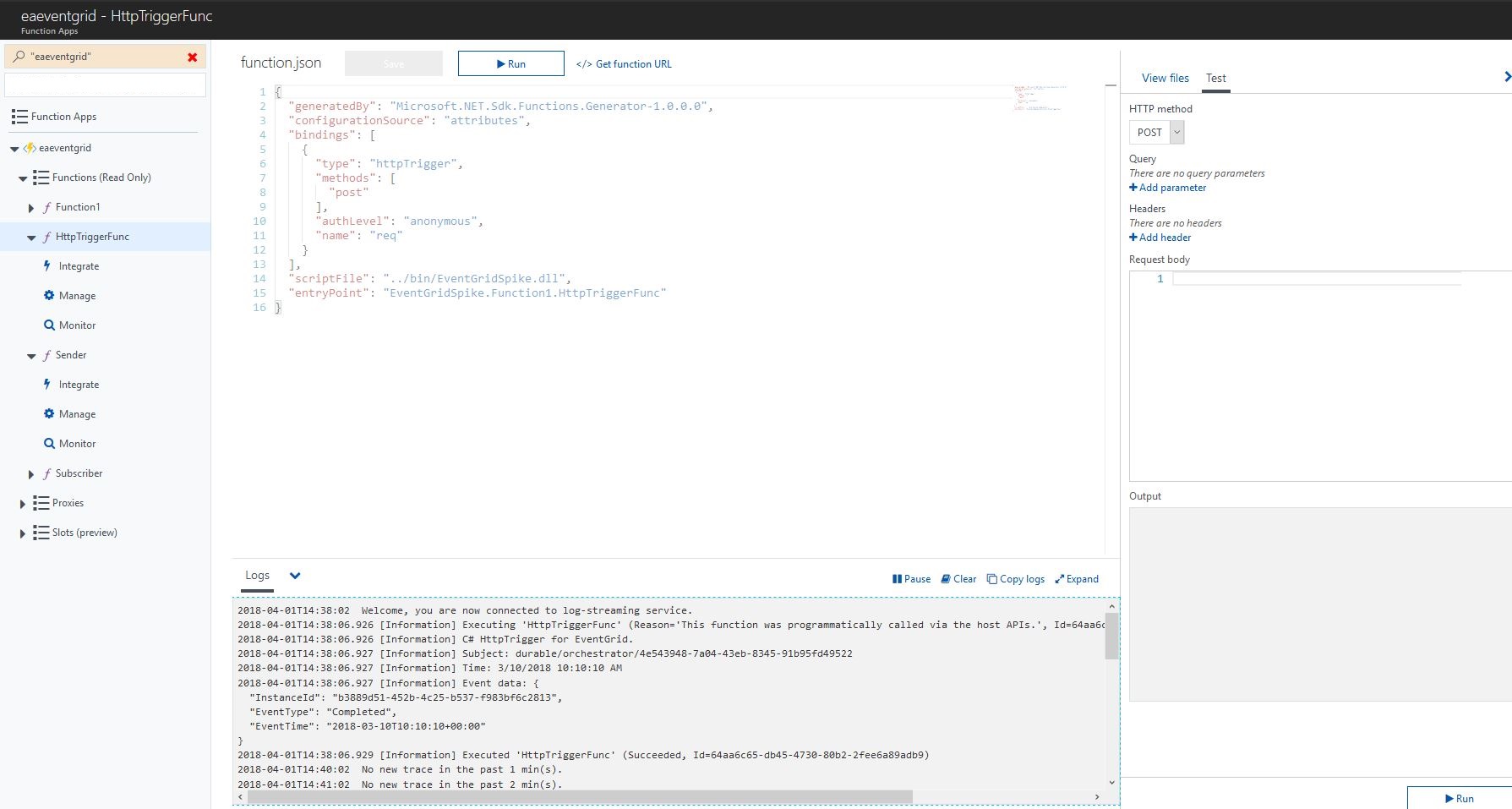Run the function
The image size is (1512, 809).
pos(510,63)
